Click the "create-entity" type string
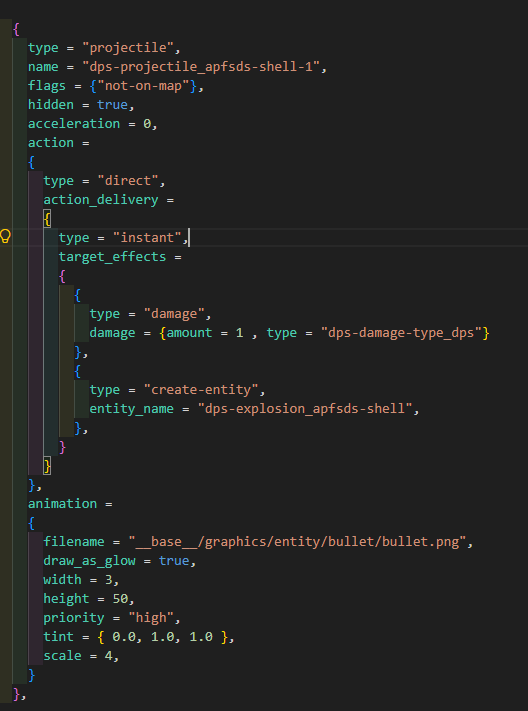 click(x=201, y=390)
